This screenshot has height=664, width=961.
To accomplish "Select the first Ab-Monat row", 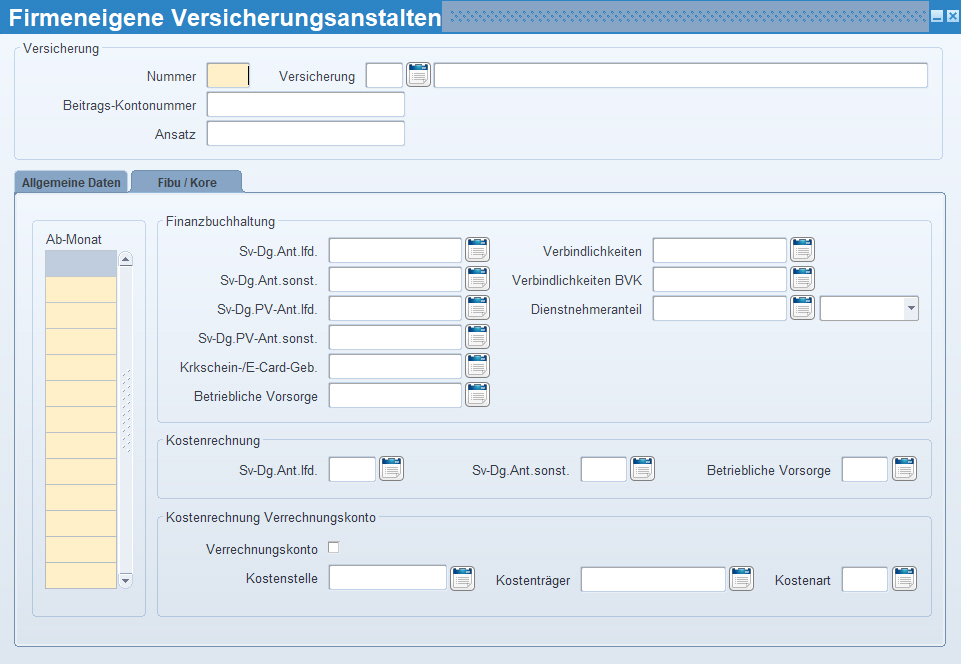I will coord(81,264).
